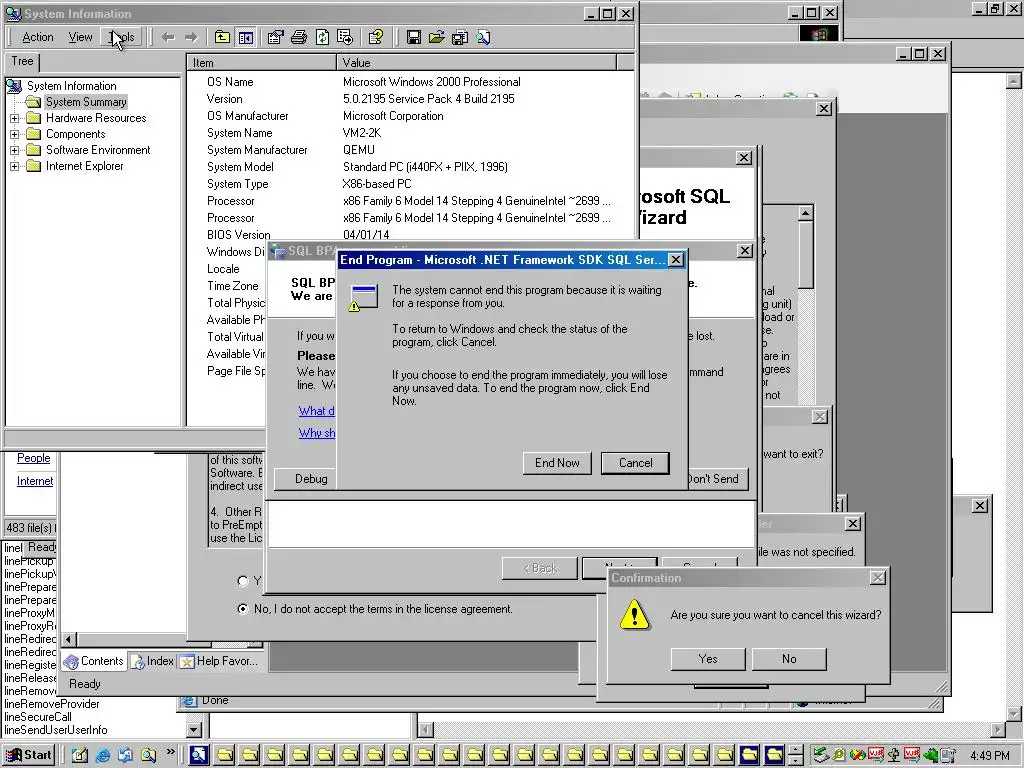Click the SQL wizard text scroll-up arrow
The width and height of the screenshot is (1024, 768).
point(806,213)
